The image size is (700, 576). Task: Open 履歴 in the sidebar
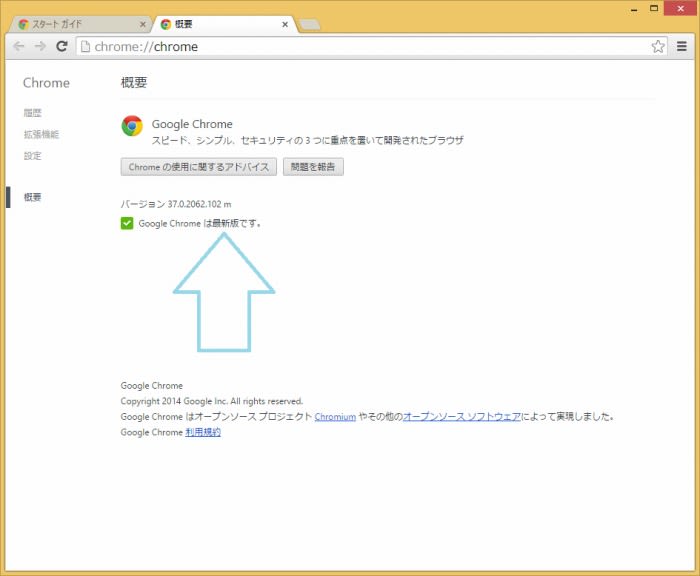click(32, 113)
